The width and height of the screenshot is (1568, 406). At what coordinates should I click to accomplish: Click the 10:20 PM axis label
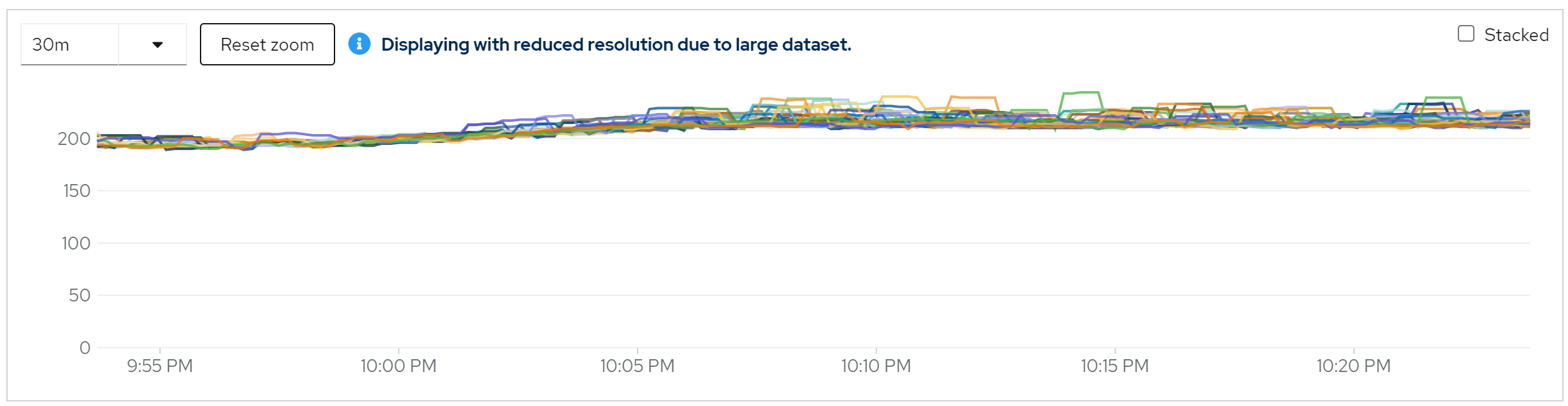(x=1353, y=366)
